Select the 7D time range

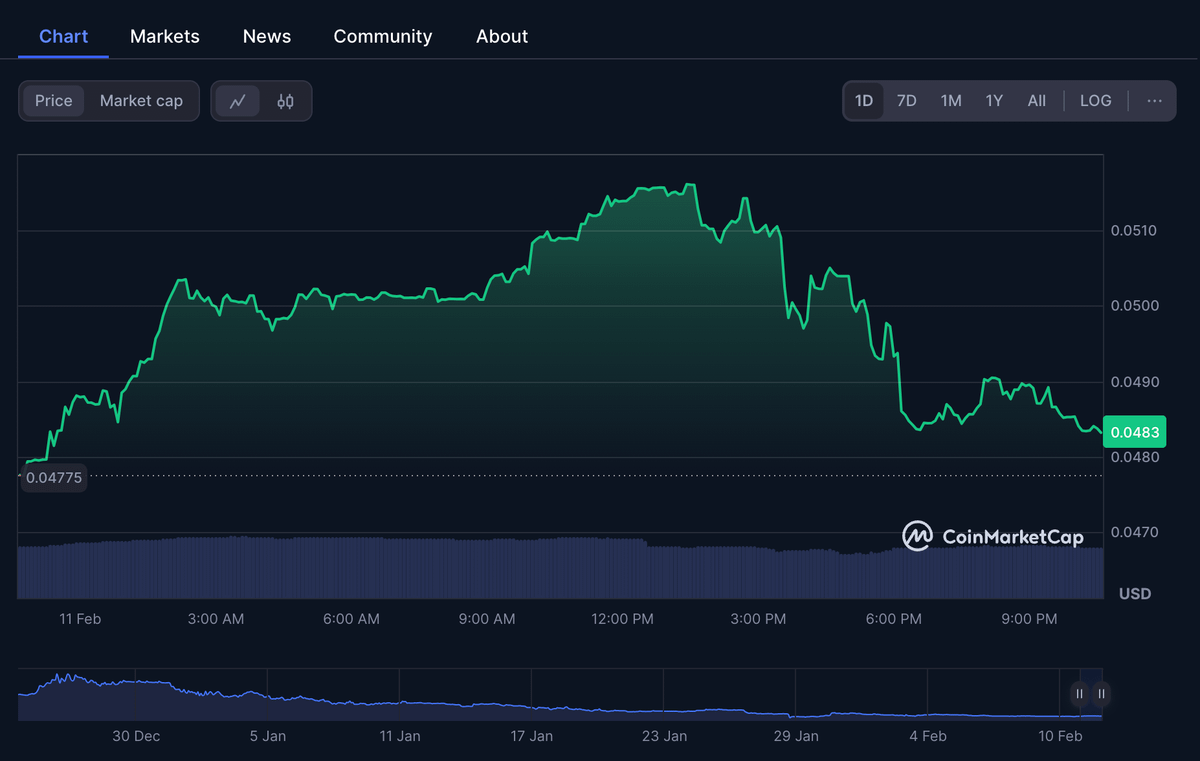pyautogui.click(x=907, y=101)
